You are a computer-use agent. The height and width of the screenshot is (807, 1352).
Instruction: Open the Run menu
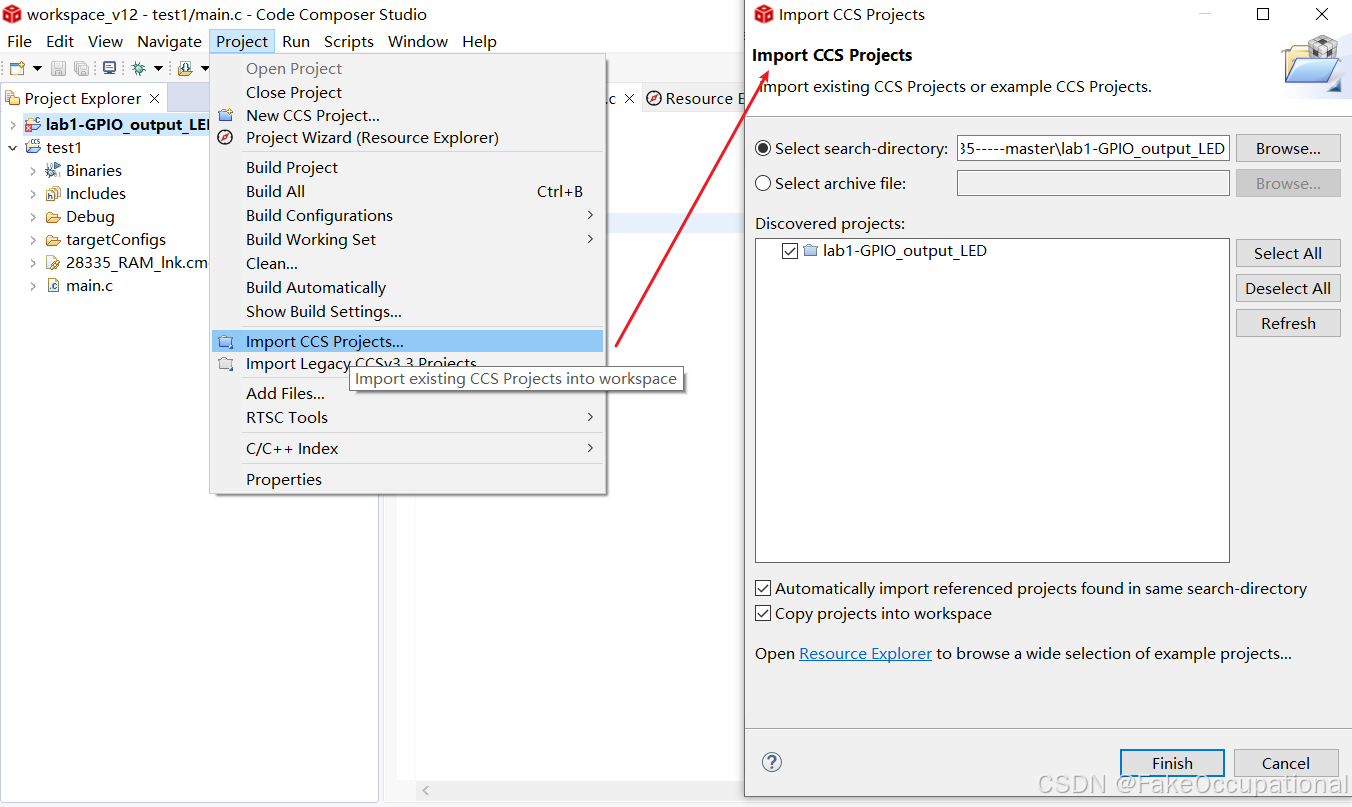pos(296,41)
